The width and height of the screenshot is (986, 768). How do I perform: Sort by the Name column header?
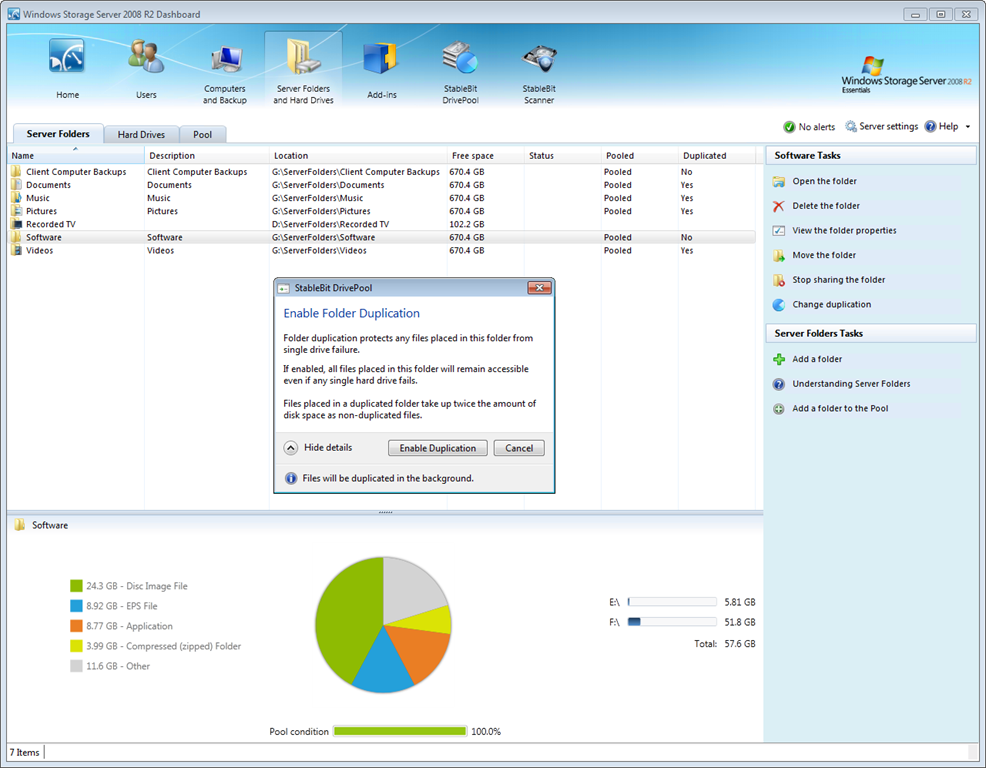coord(75,155)
